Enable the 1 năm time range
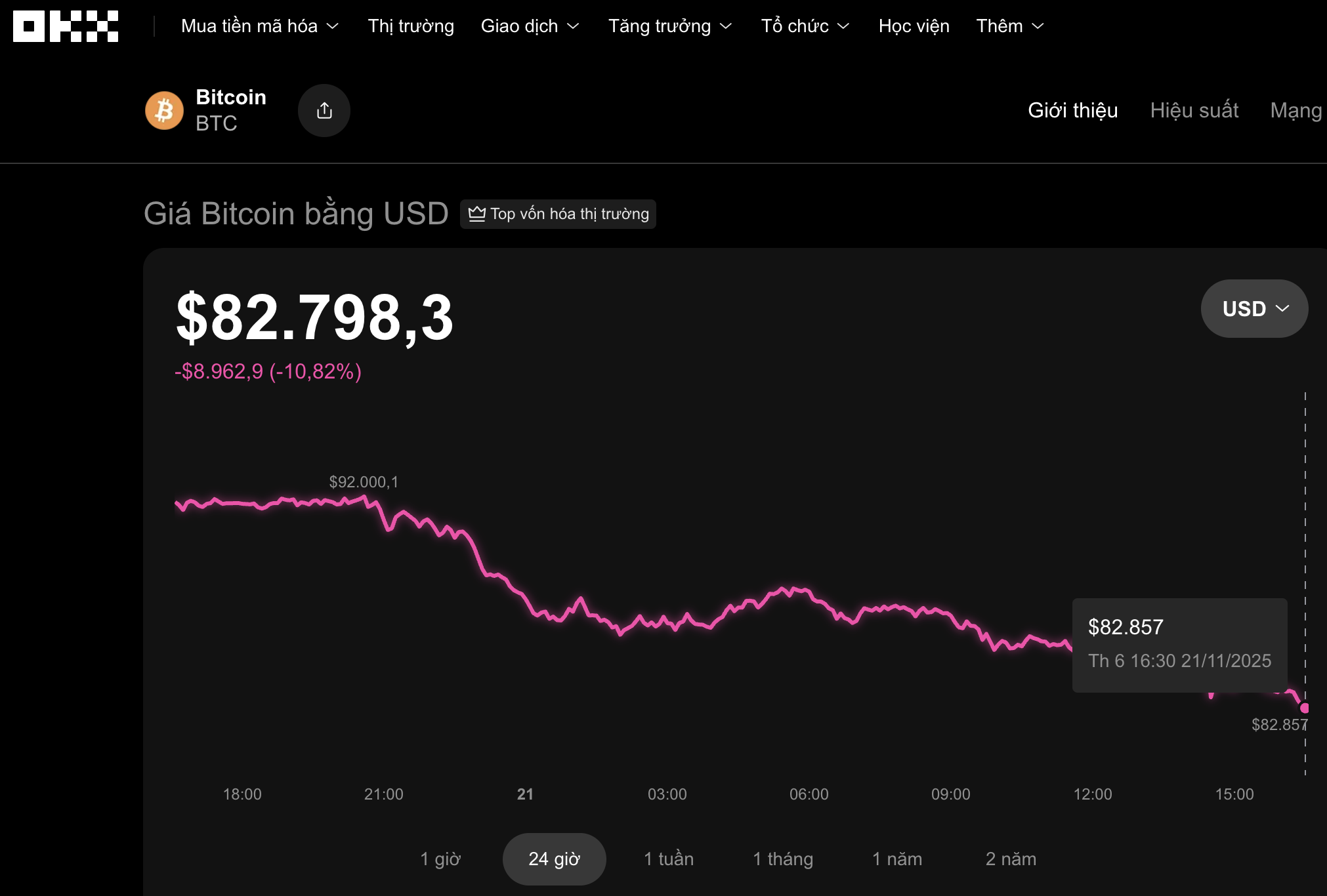Viewport: 1327px width, 896px height. point(896,858)
